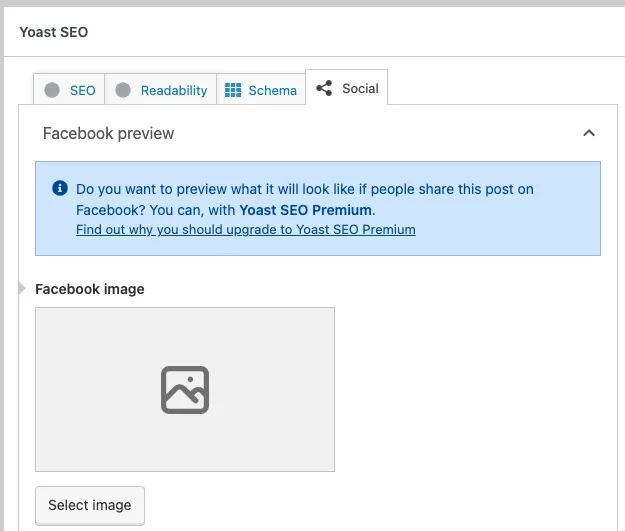This screenshot has height=531, width=625.
Task: Click the blue info icon in the notice
Action: pyautogui.click(x=59, y=187)
